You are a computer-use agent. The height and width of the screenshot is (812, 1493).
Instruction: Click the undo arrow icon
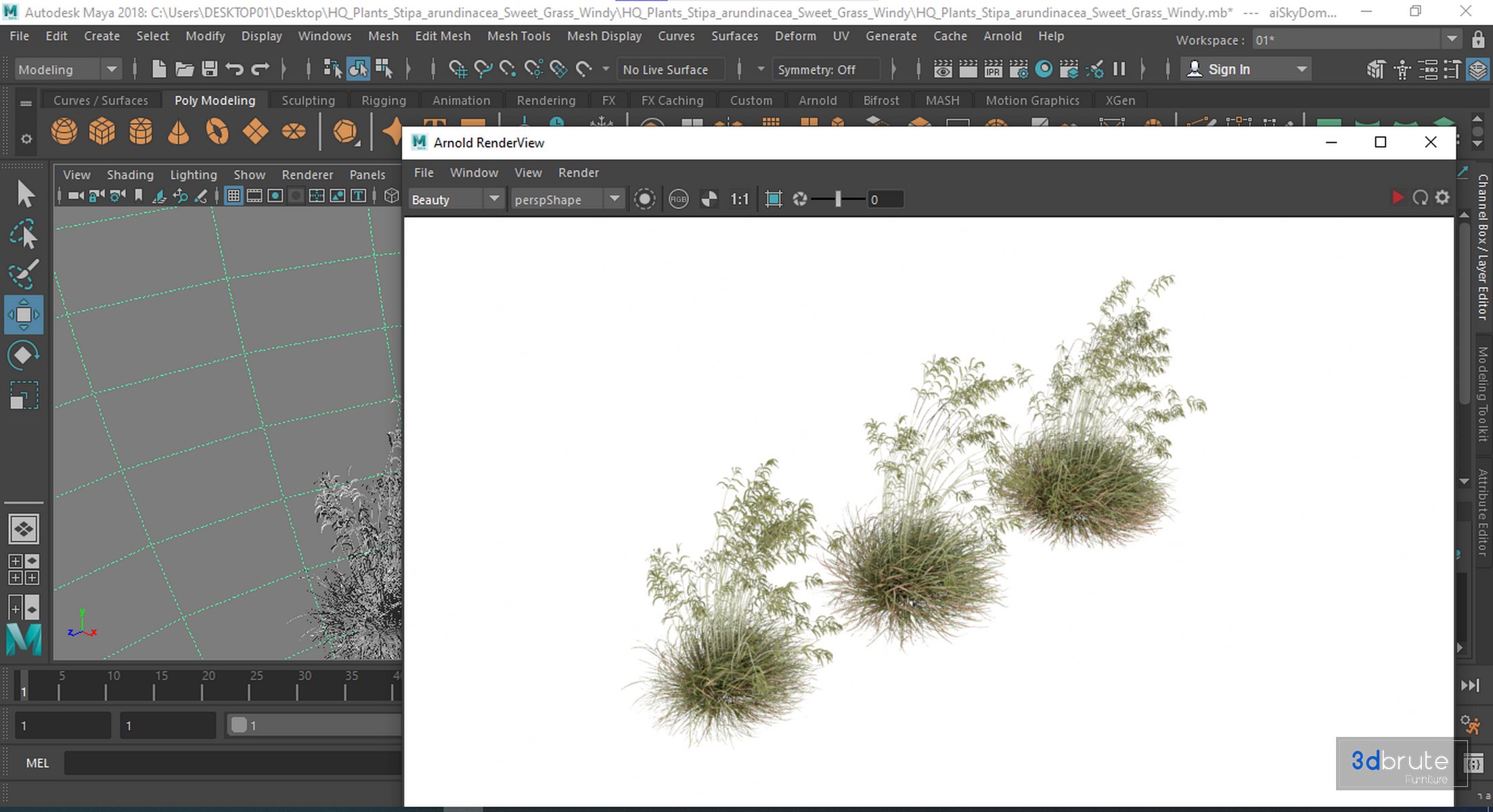tap(234, 69)
